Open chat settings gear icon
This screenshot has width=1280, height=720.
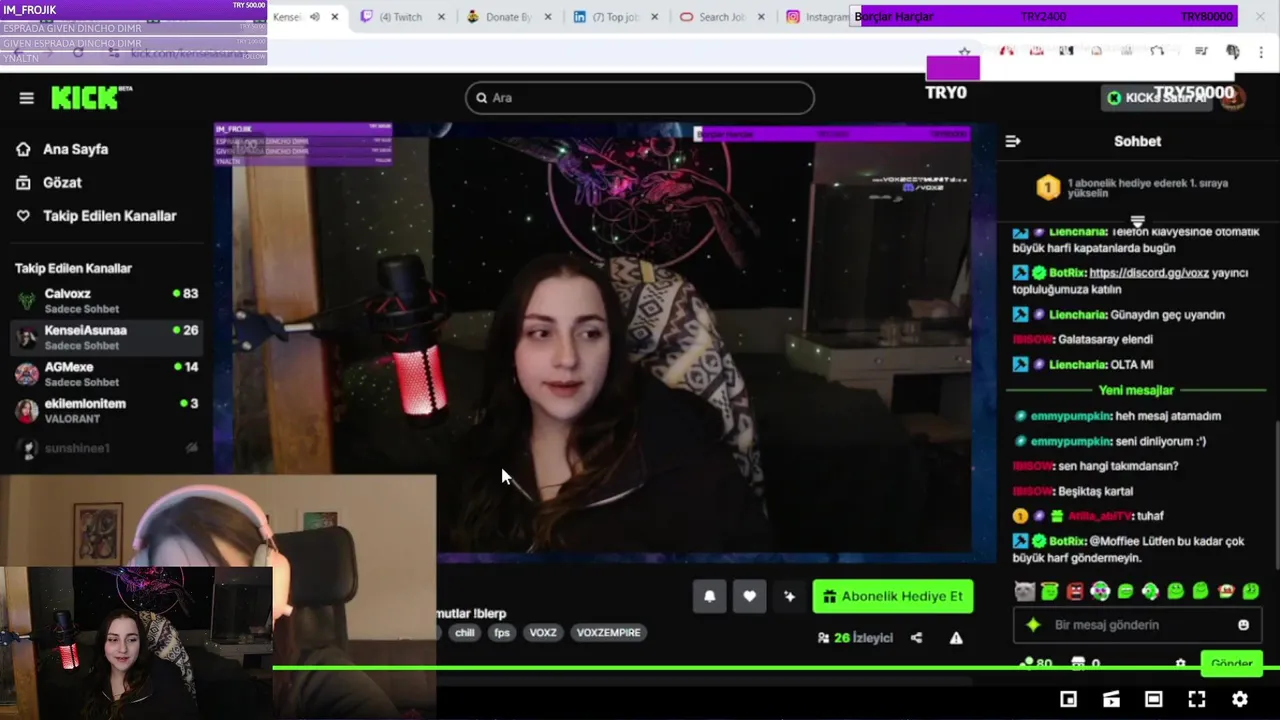pyautogui.click(x=1180, y=664)
